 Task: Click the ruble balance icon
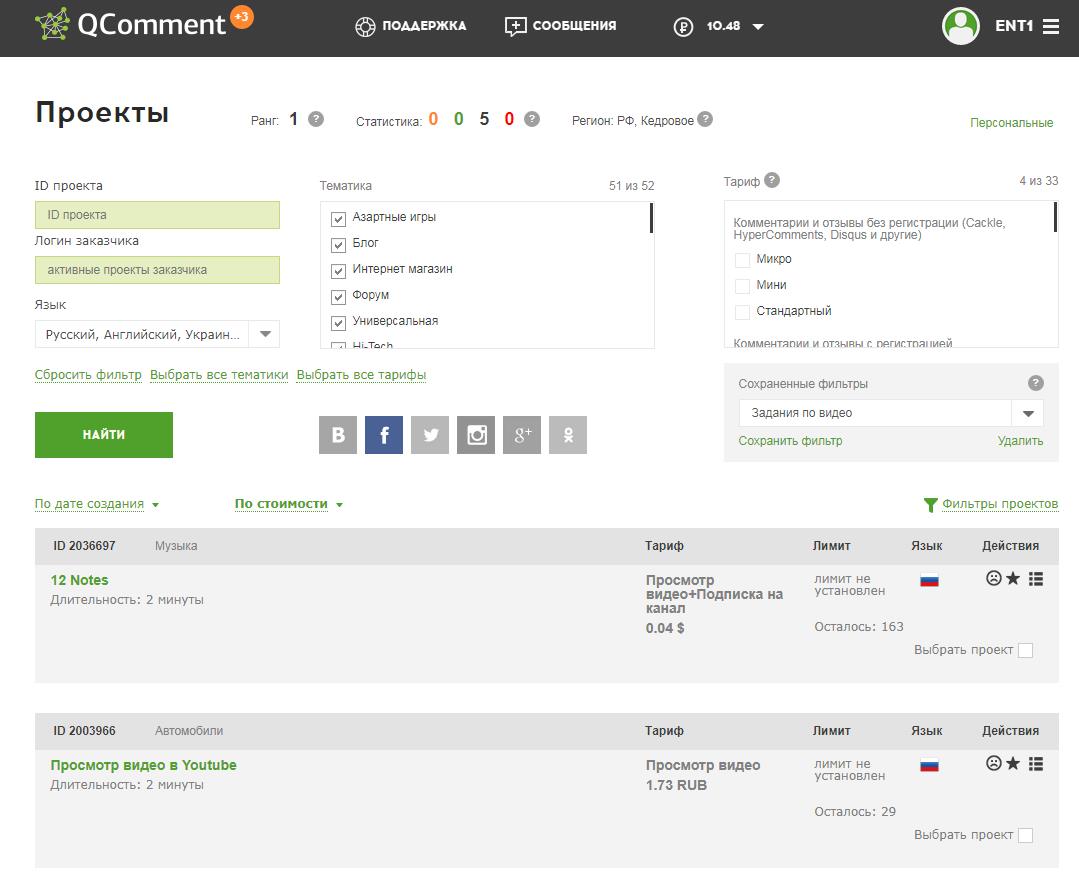[x=683, y=27]
